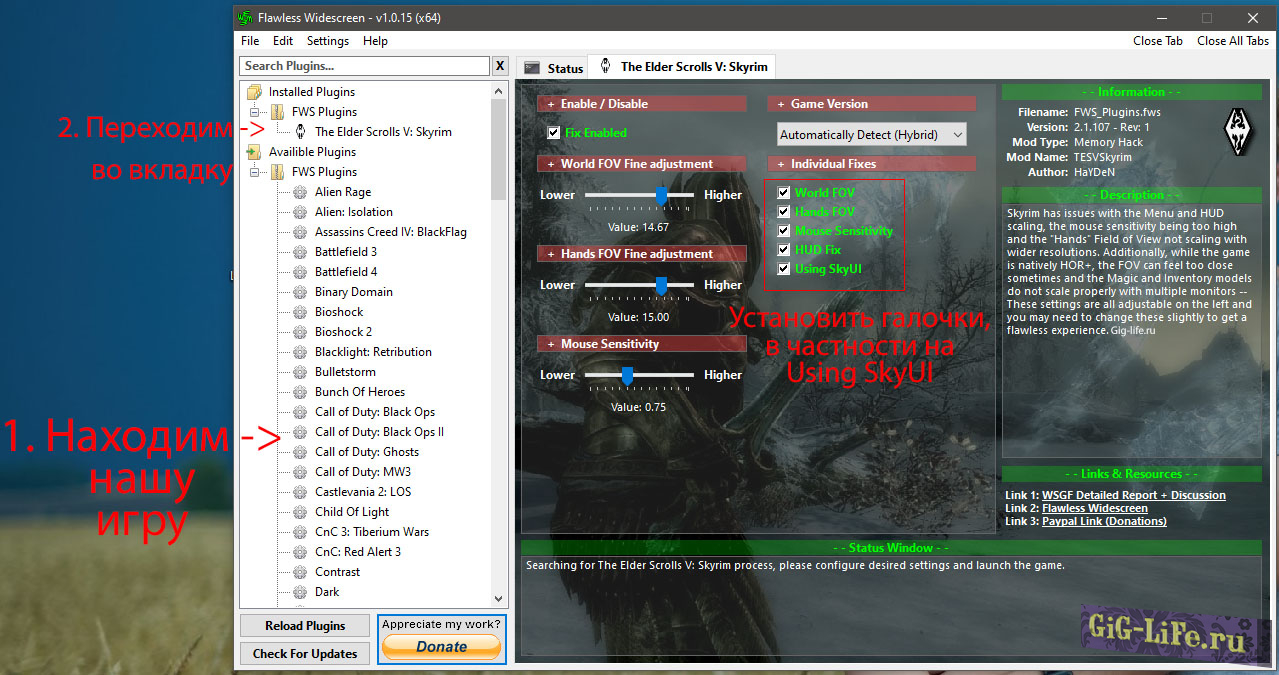
Task: Toggle the Fix Enabled checkbox
Action: click(554, 133)
